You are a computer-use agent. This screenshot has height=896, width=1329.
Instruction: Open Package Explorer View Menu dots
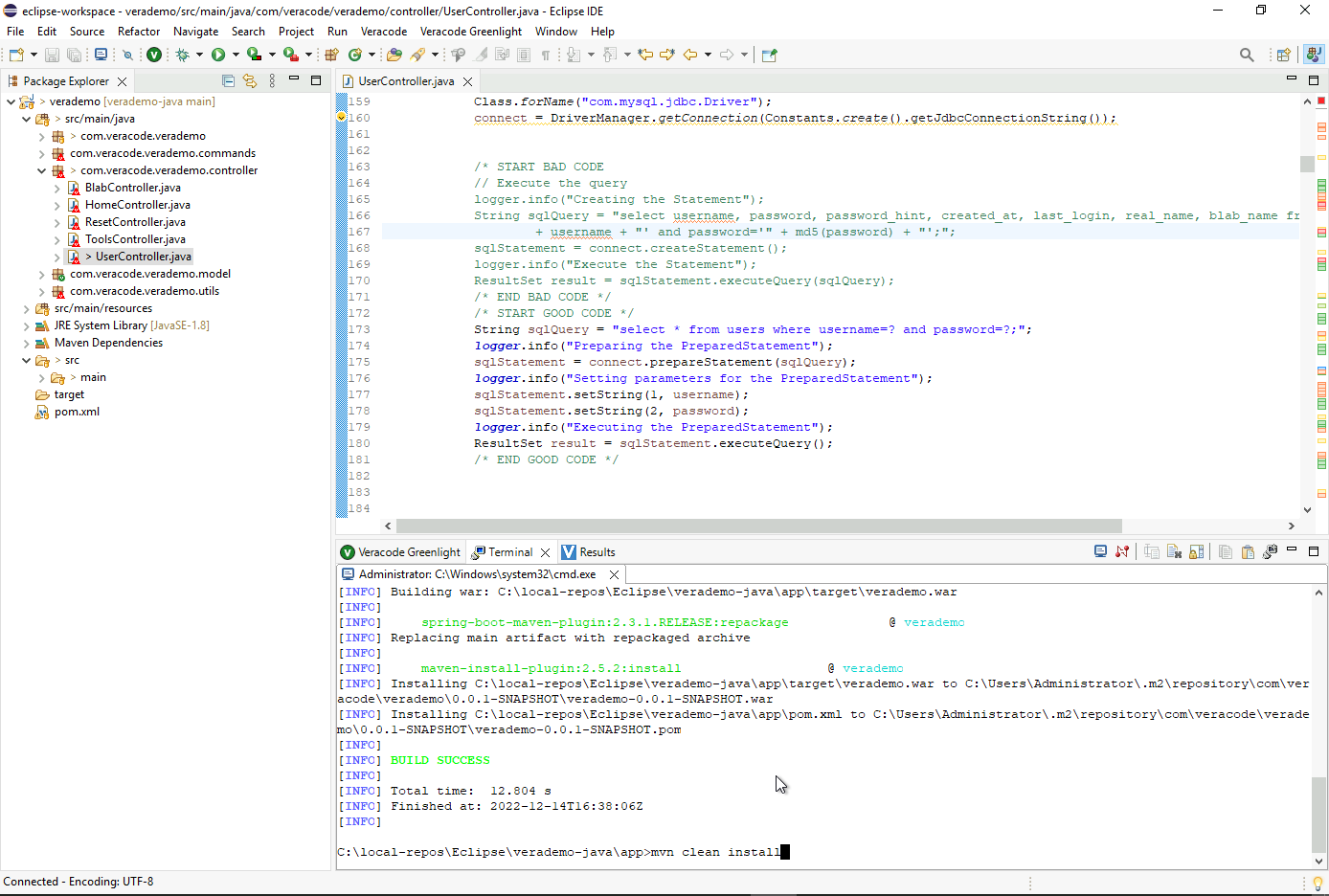click(x=272, y=81)
